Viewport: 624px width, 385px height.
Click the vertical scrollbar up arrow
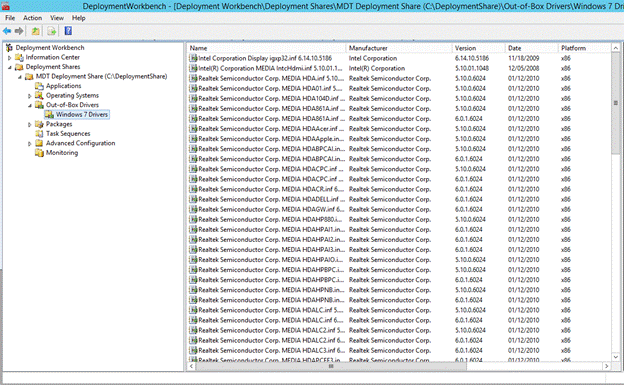[615, 48]
